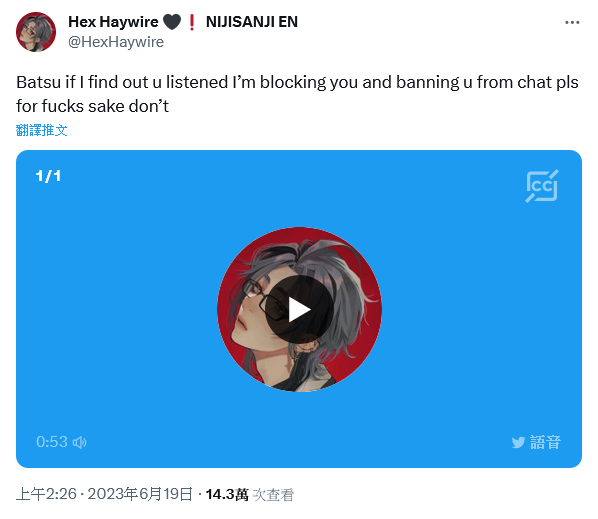Open the three-dot more options menu

(x=572, y=22)
